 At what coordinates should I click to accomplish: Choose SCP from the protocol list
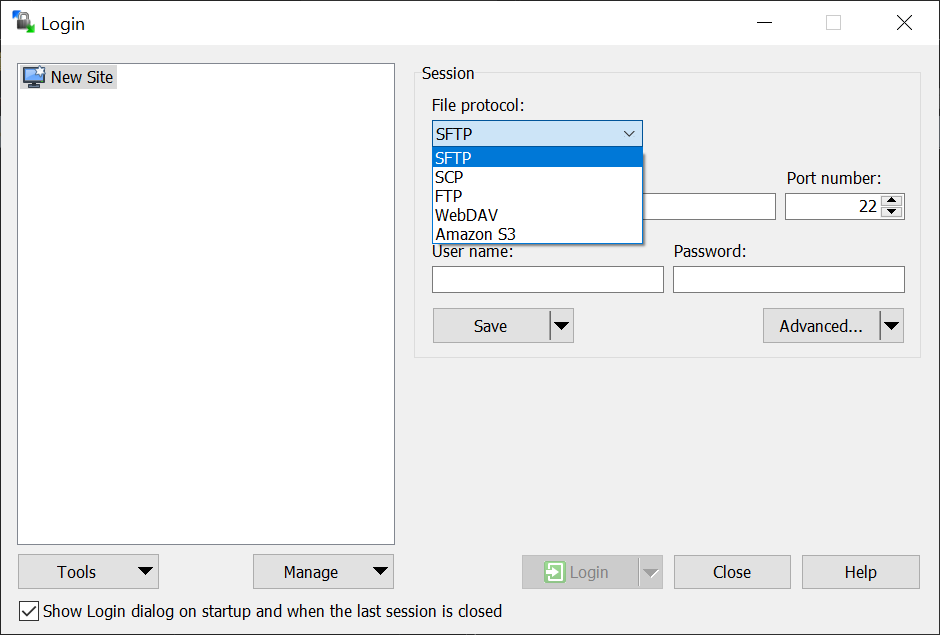coord(537,177)
